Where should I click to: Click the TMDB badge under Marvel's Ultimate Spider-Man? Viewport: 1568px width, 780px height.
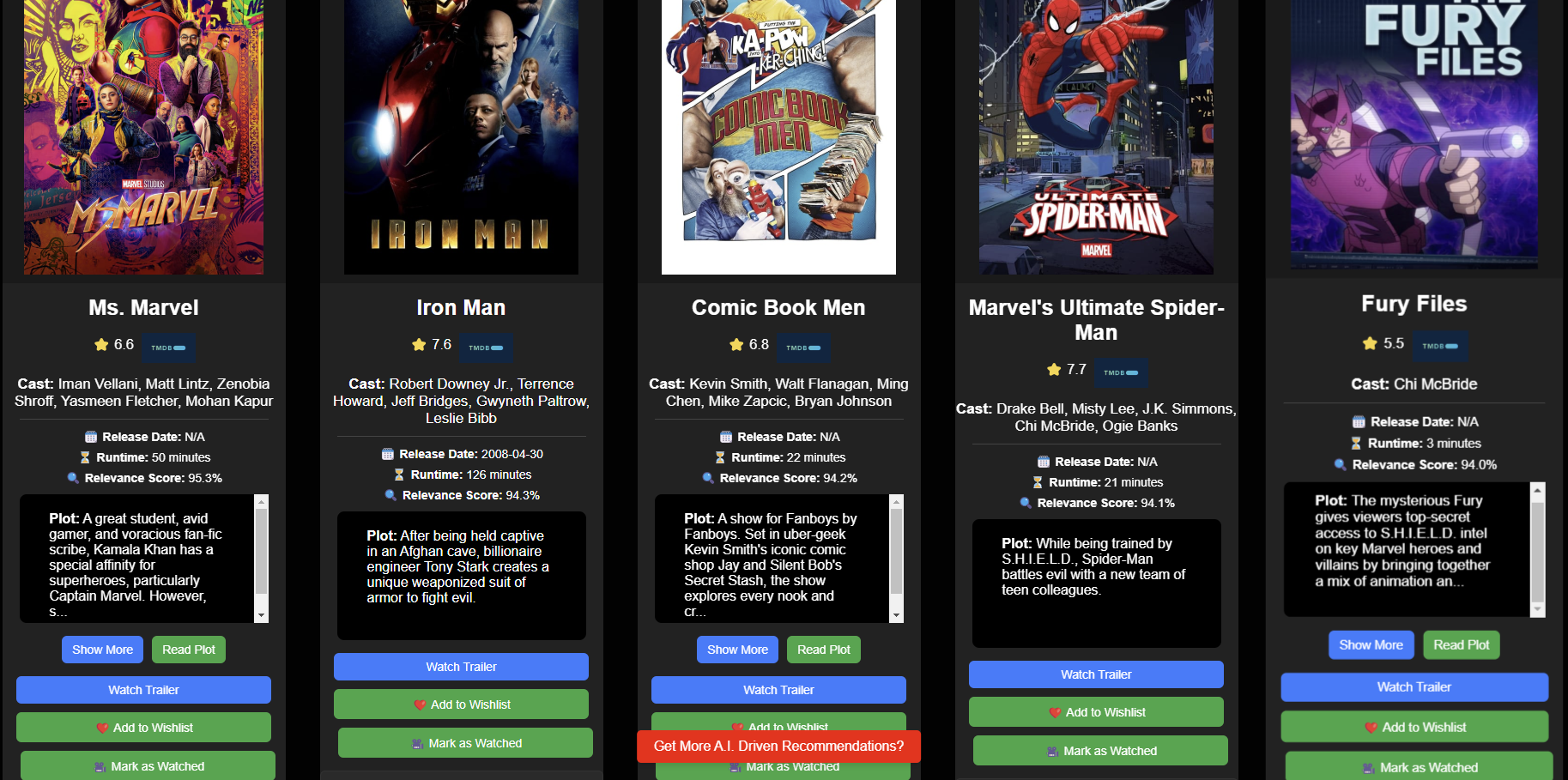(x=1121, y=372)
